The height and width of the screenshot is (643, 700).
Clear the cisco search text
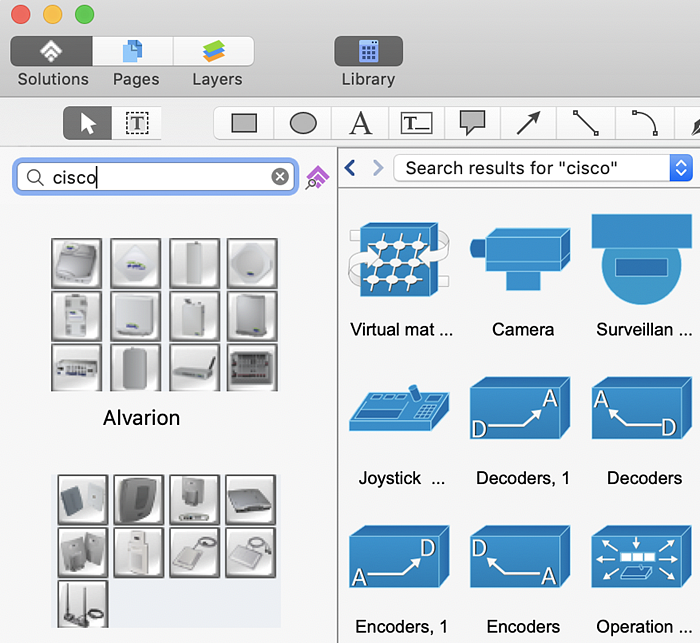pos(280,177)
